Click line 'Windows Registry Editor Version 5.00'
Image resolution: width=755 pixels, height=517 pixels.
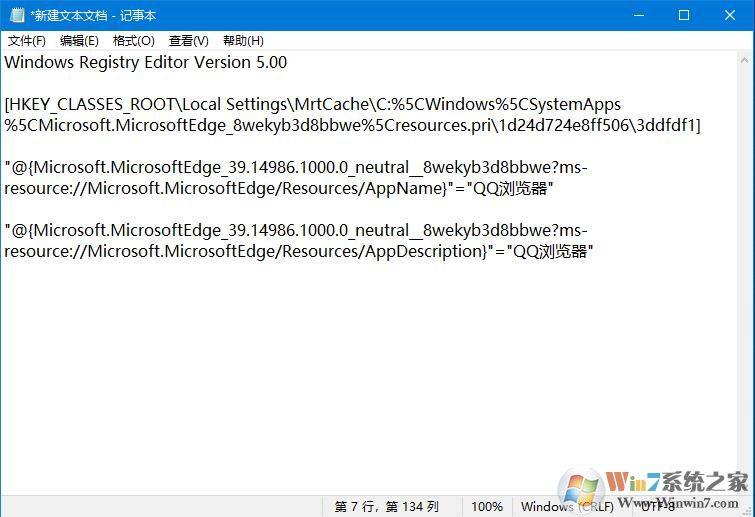coord(146,63)
